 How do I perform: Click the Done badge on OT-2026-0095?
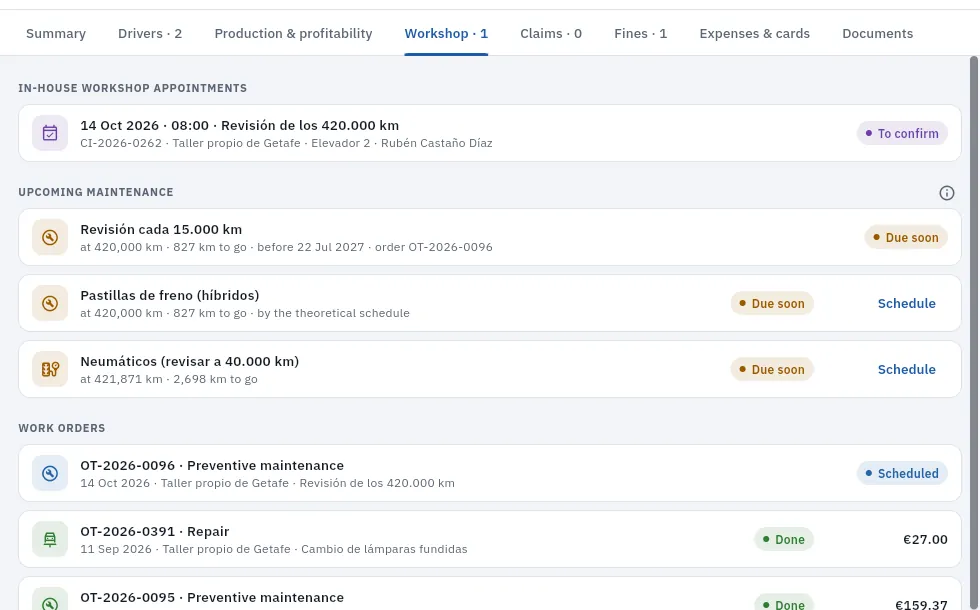pyautogui.click(x=784, y=604)
